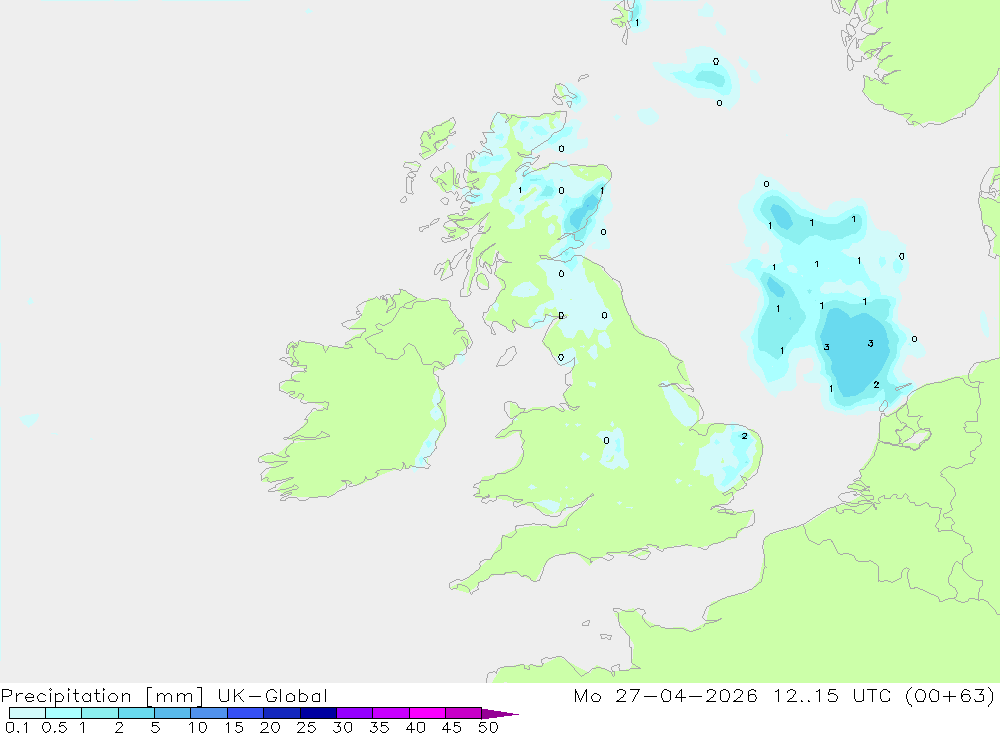This screenshot has width=1000, height=733.
Task: Choose the 25–30 mm dark blue swatch
Action: (x=318, y=713)
